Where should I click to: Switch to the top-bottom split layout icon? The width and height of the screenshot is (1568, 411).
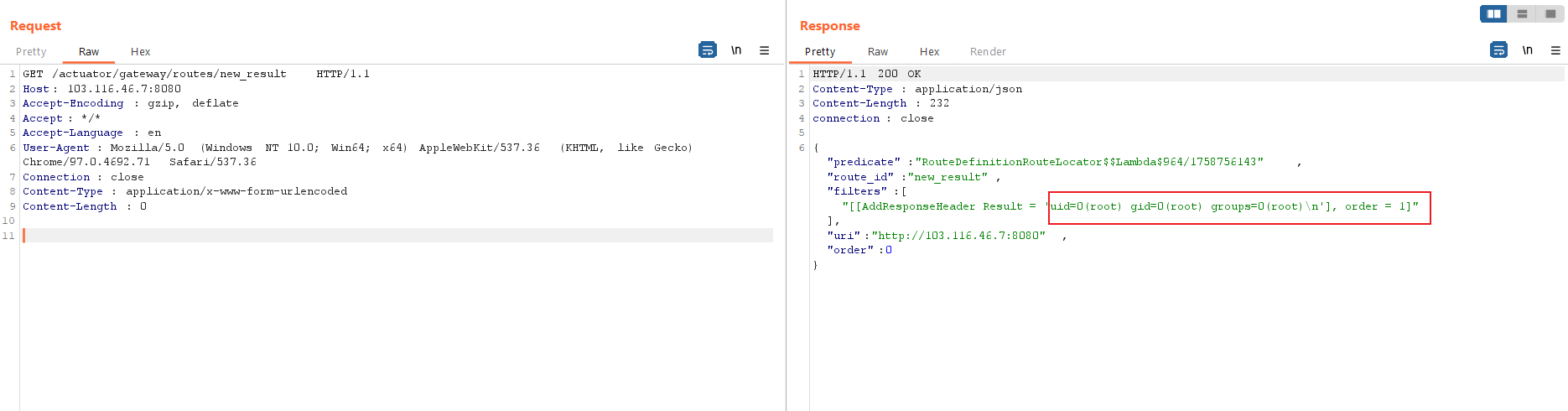(x=1522, y=13)
